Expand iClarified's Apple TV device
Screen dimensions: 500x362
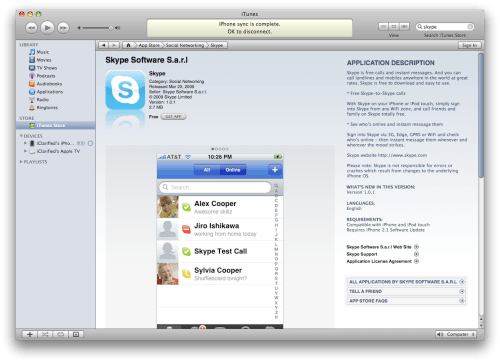click(25, 151)
